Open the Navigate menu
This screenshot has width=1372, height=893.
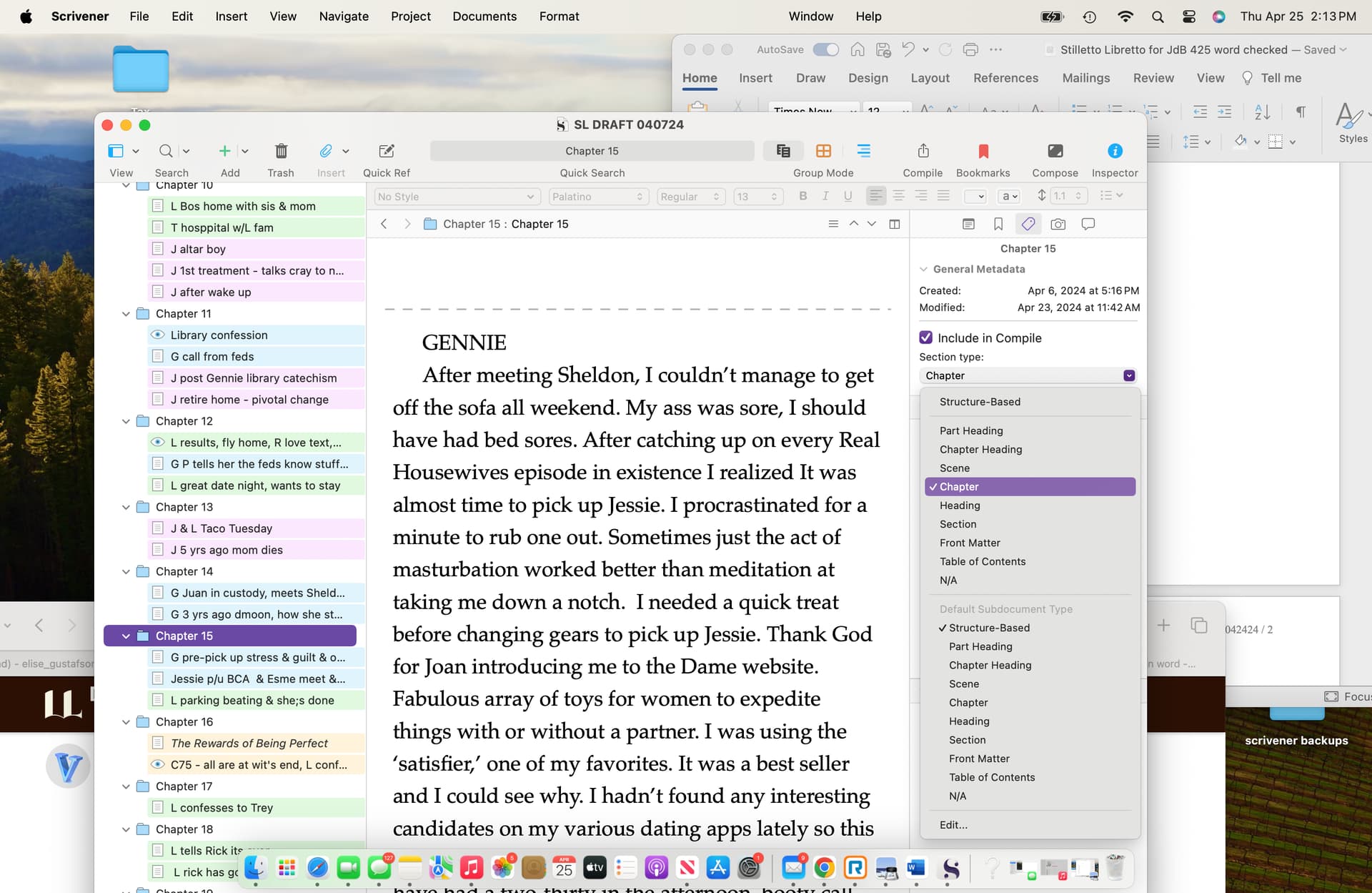(344, 16)
